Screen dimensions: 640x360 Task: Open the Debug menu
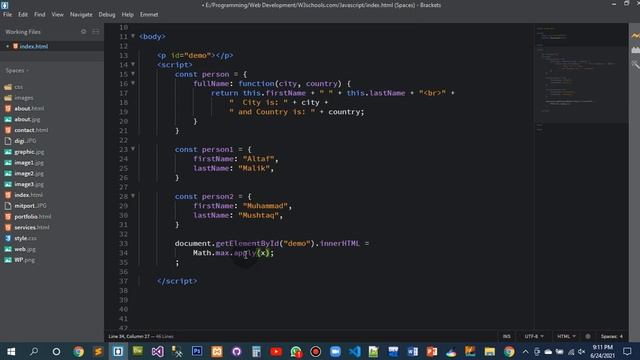click(x=107, y=14)
